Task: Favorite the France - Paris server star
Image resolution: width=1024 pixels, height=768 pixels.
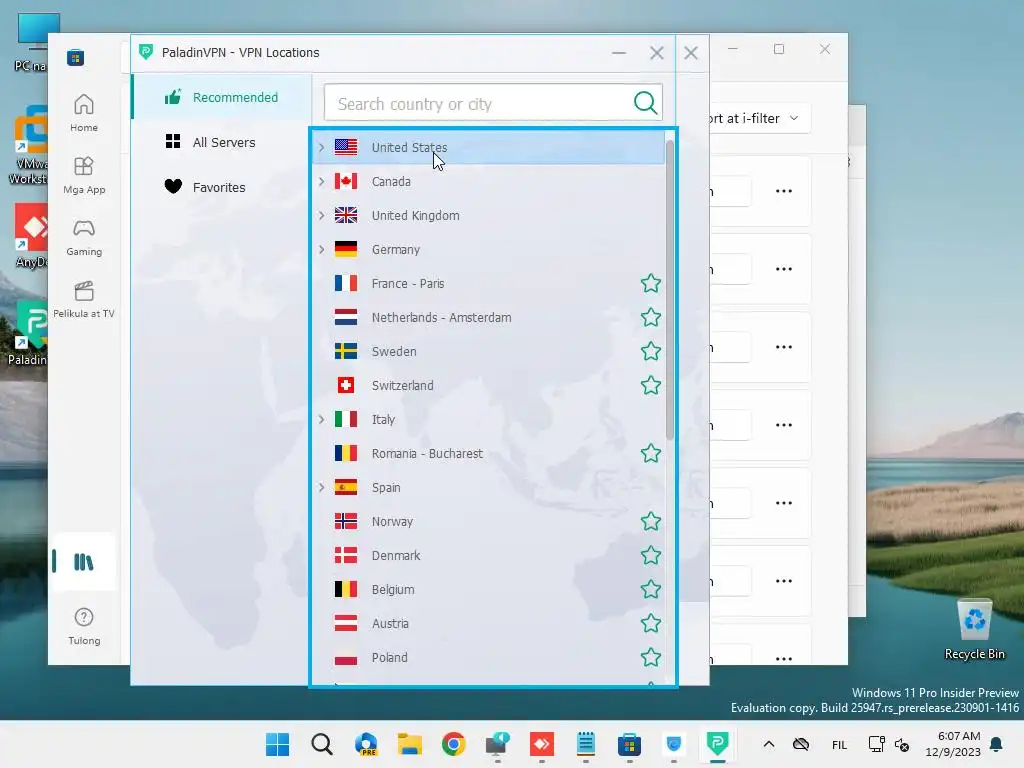Action: tap(650, 283)
